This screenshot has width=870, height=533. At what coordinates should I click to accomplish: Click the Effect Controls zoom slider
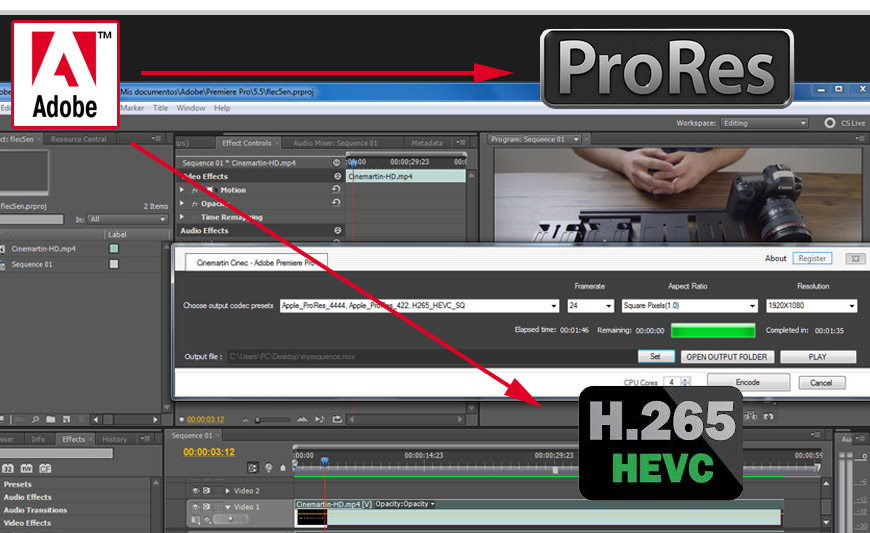coord(273,420)
